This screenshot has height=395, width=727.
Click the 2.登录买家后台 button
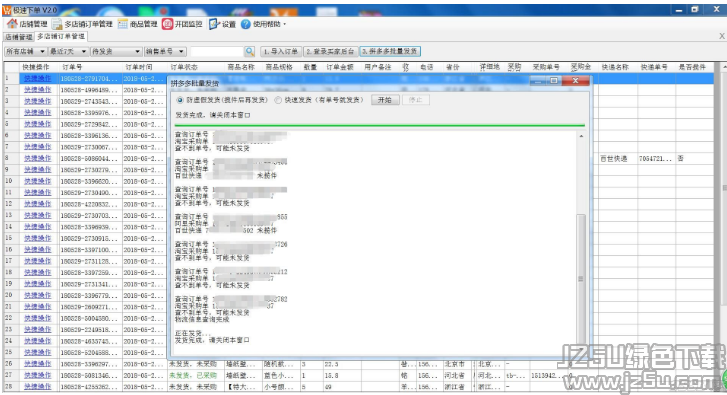[x=331, y=51]
